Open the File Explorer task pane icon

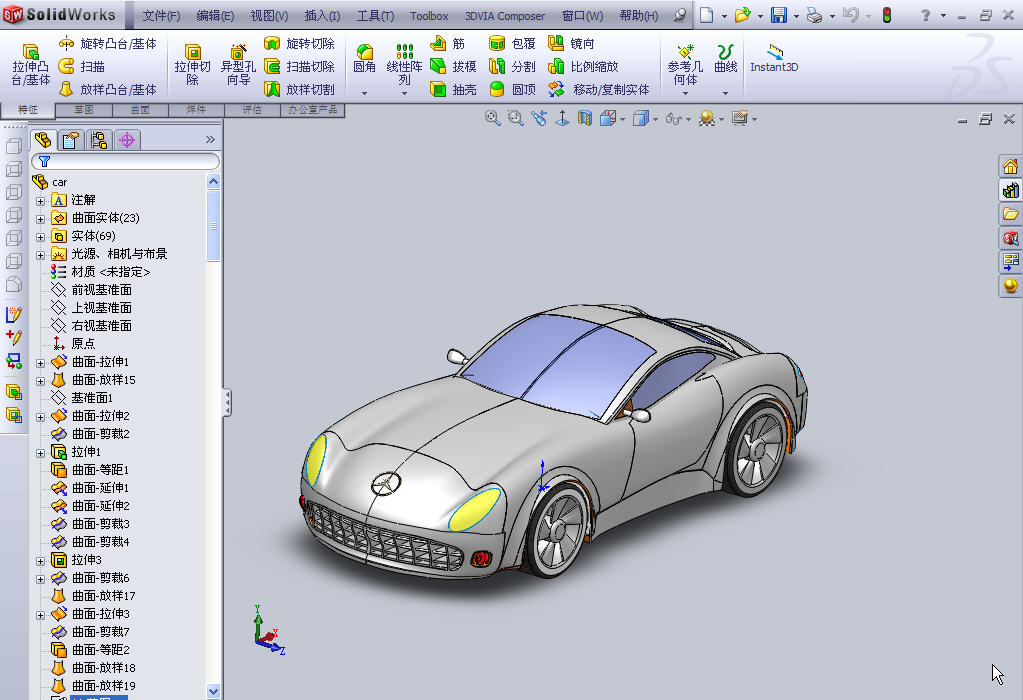point(1011,214)
